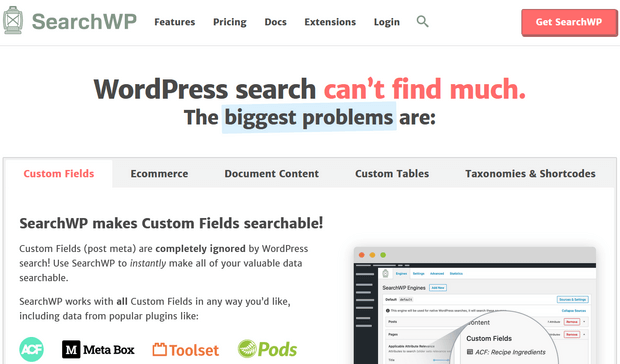The width and height of the screenshot is (620, 364).
Task: Click the heading 'SearchWP makes Custom Fields searchable!'
Action: pos(171,223)
